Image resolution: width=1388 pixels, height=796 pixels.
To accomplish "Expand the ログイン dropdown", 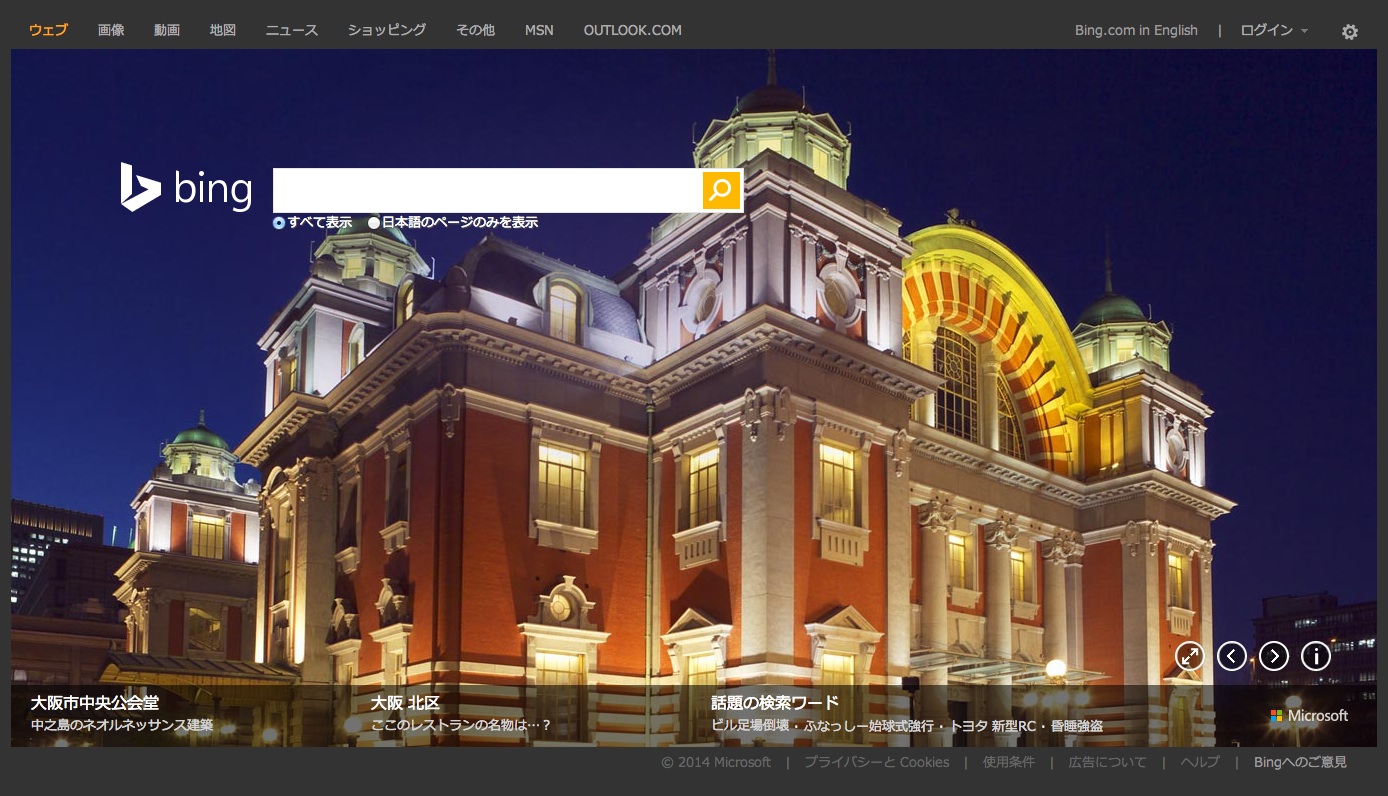I will tap(1273, 30).
